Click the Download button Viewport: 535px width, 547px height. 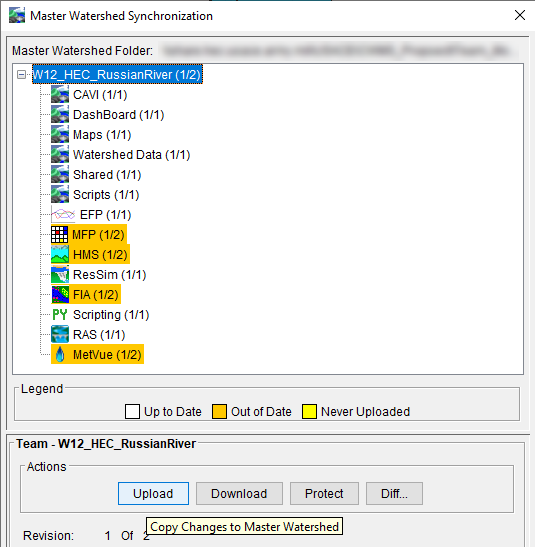(x=239, y=493)
